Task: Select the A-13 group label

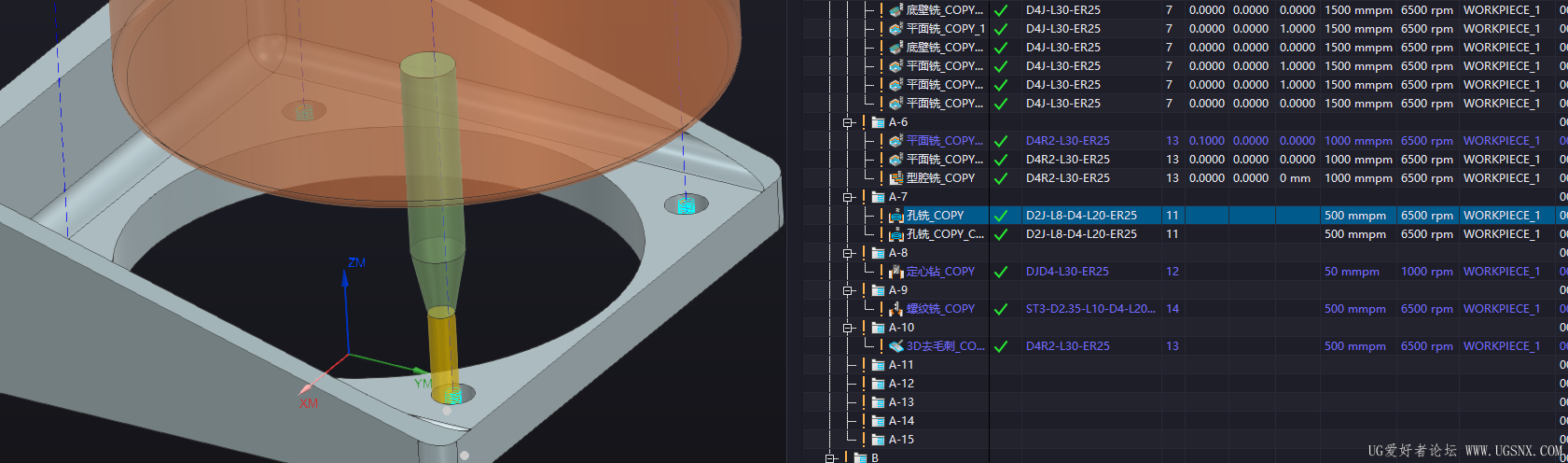Action: pos(901,402)
